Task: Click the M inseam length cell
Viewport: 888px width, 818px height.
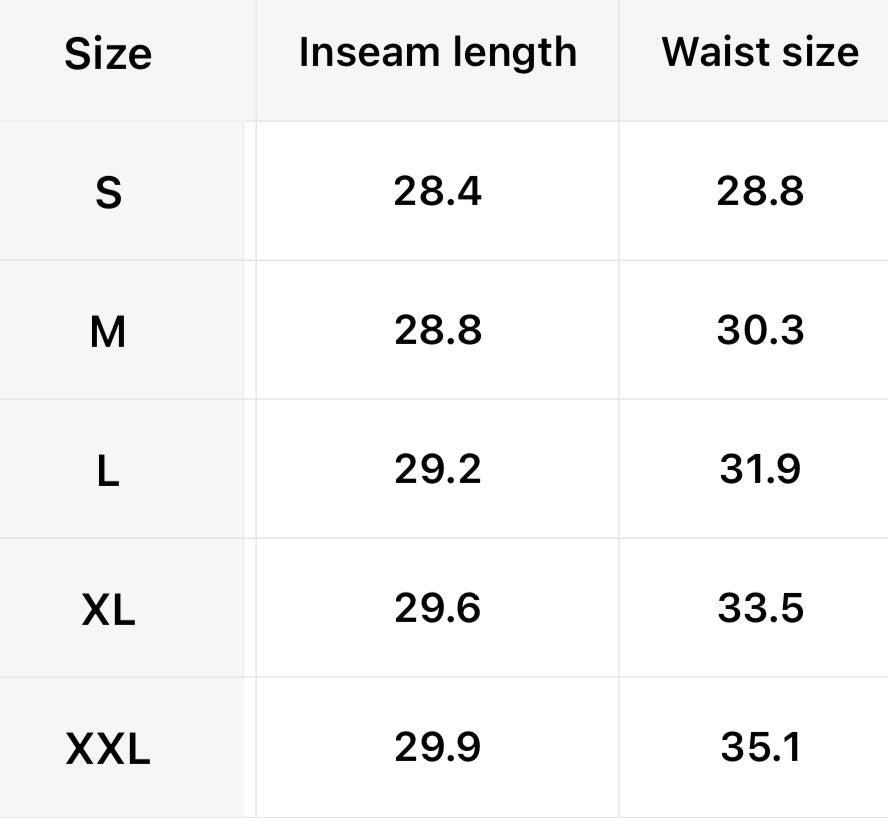Action: (437, 330)
